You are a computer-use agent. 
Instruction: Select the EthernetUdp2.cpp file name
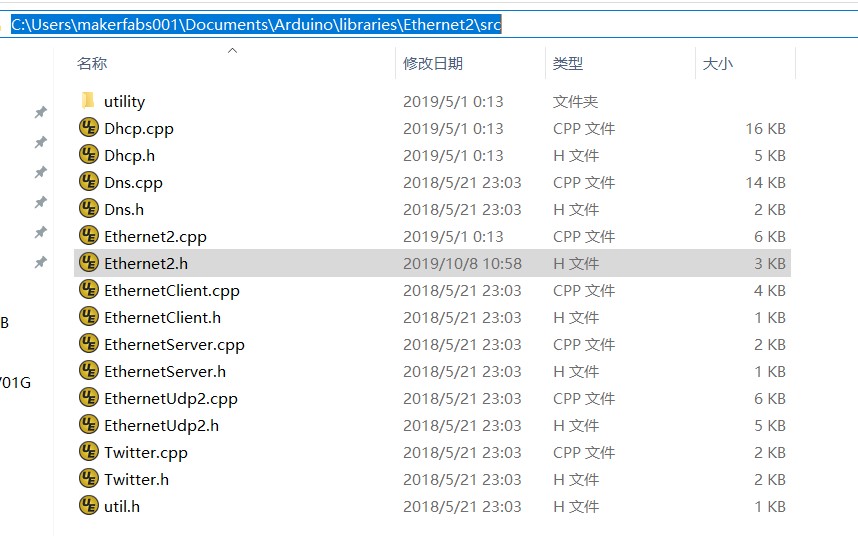pyautogui.click(x=171, y=398)
